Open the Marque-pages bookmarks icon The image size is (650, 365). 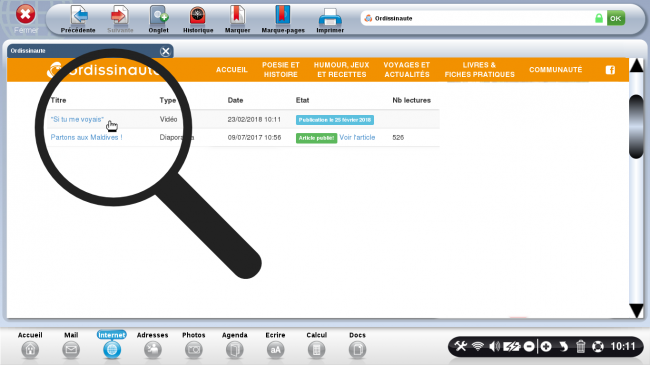tap(283, 16)
